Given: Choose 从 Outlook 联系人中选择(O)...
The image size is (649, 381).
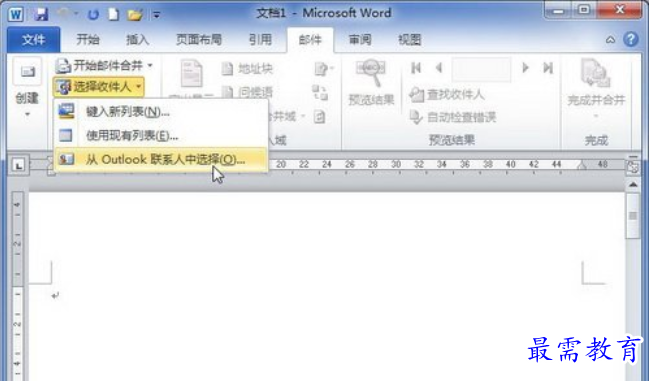Looking at the screenshot, I should point(161,159).
